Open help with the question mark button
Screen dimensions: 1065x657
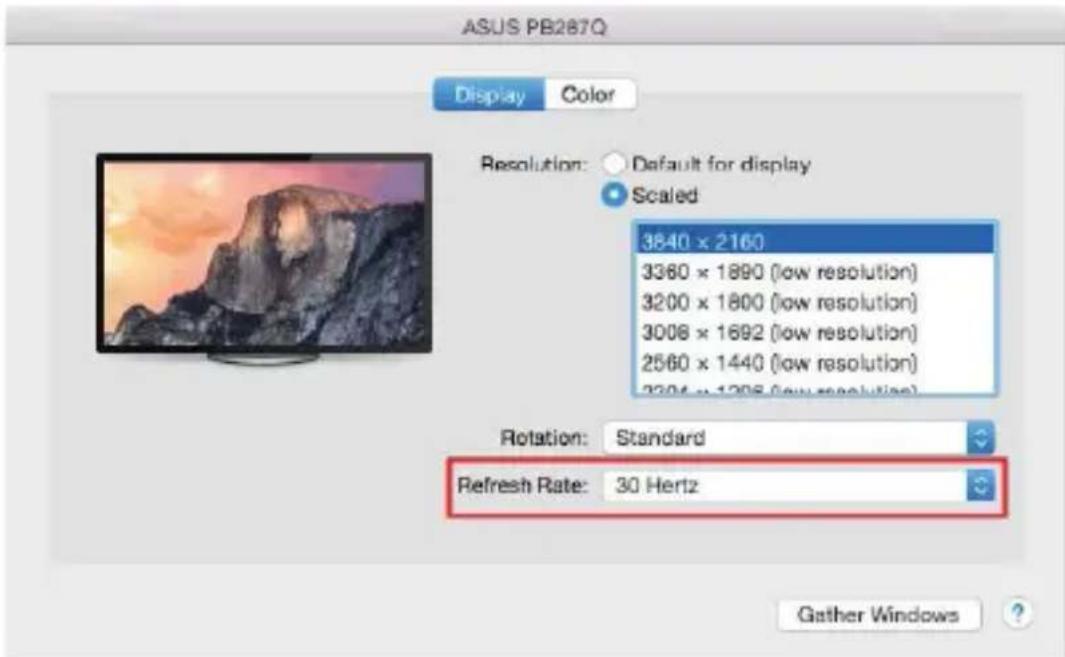click(x=1017, y=614)
